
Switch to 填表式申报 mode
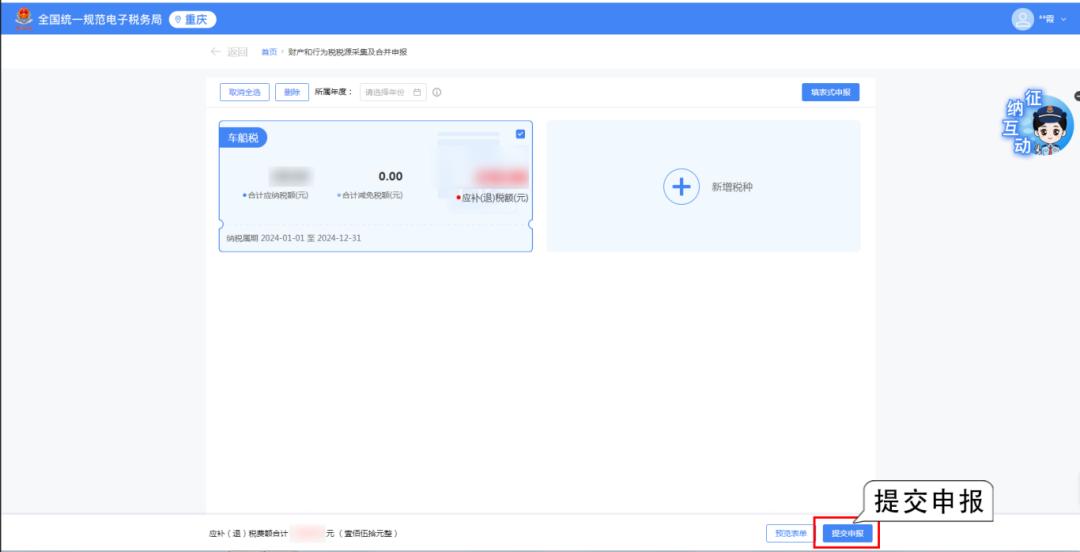[830, 92]
